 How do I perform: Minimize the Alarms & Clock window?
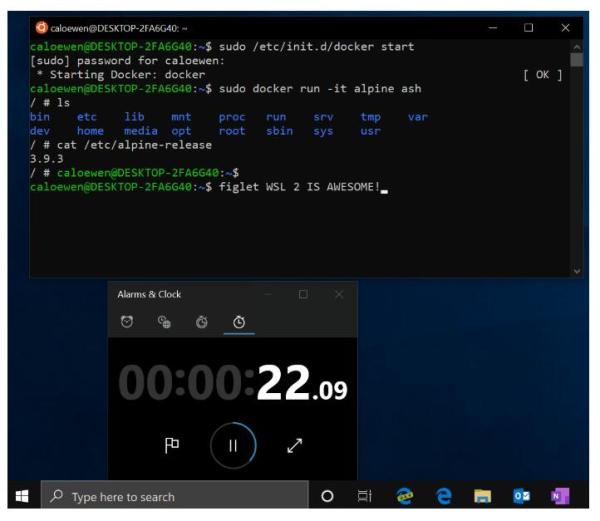pyautogui.click(x=268, y=294)
